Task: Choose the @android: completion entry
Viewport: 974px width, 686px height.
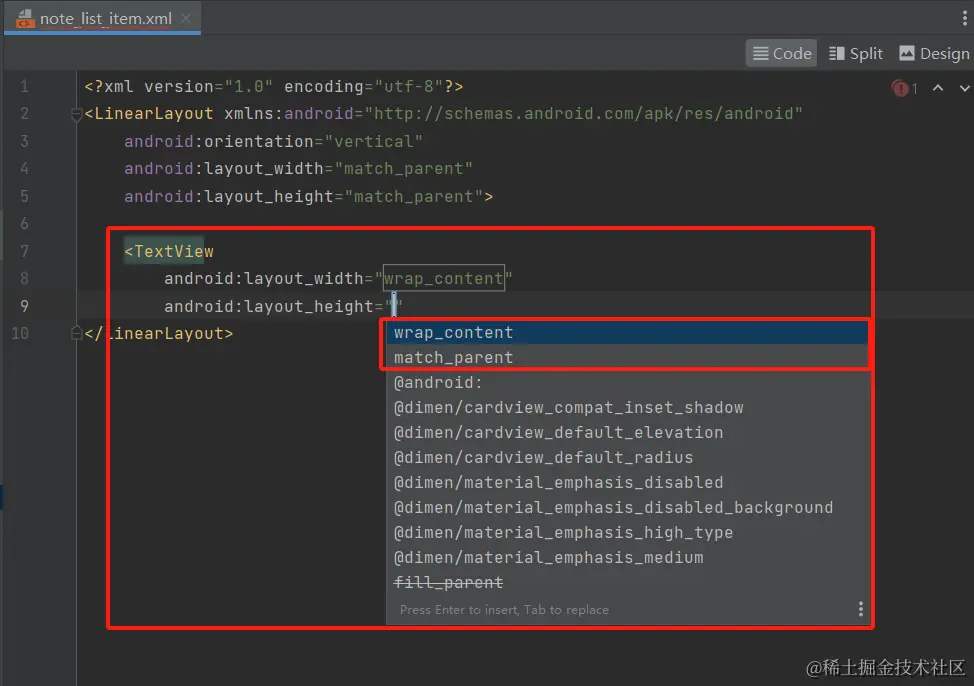Action: (627, 382)
